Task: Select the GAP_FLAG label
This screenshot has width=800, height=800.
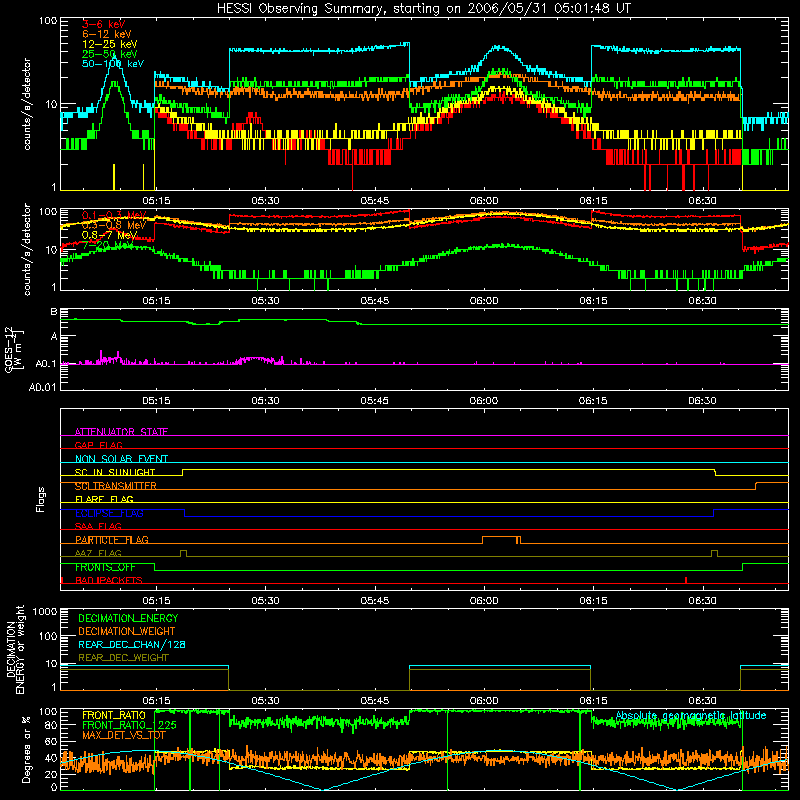Action: (x=98, y=445)
